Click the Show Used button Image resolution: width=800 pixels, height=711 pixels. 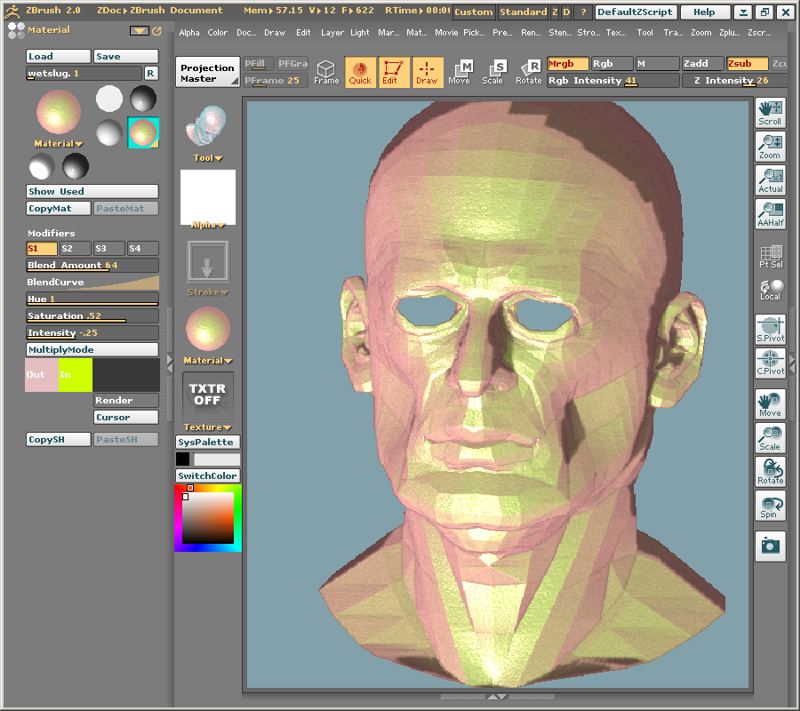(x=92, y=191)
